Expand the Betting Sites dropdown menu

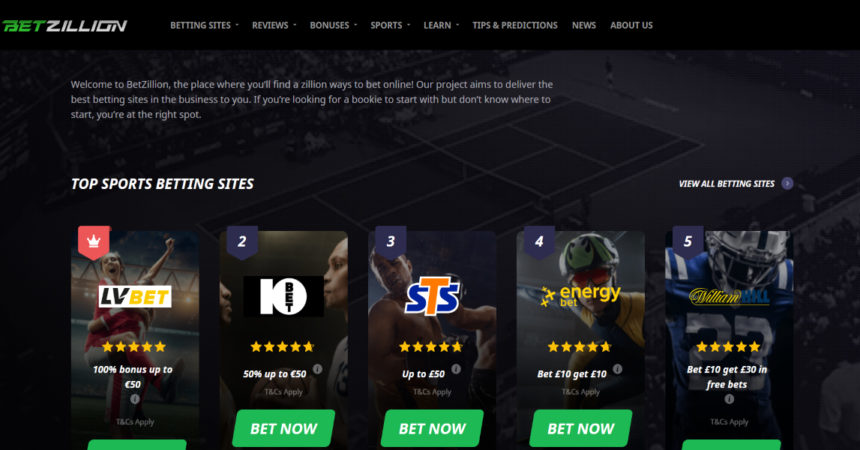tap(204, 25)
